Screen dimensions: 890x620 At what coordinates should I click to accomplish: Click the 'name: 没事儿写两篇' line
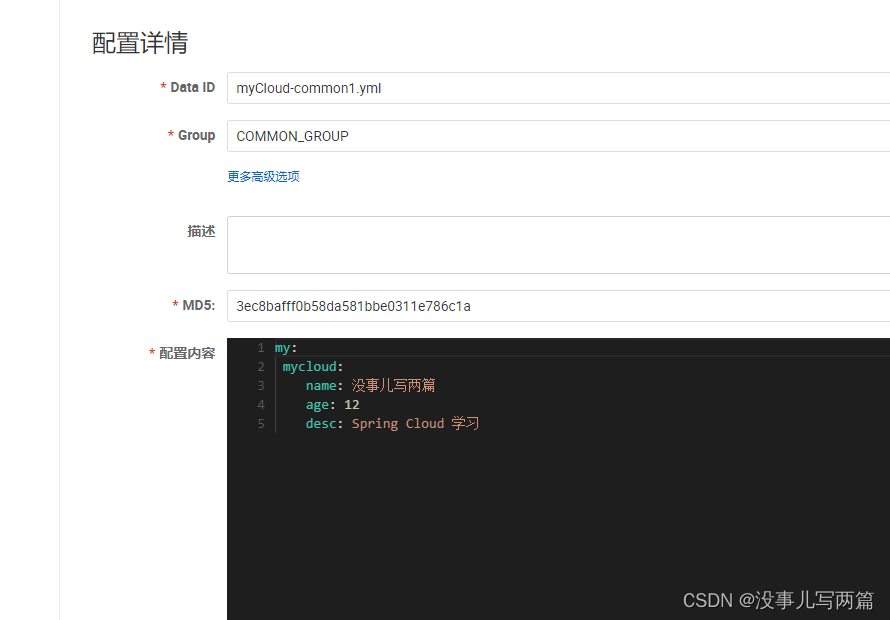click(x=371, y=386)
